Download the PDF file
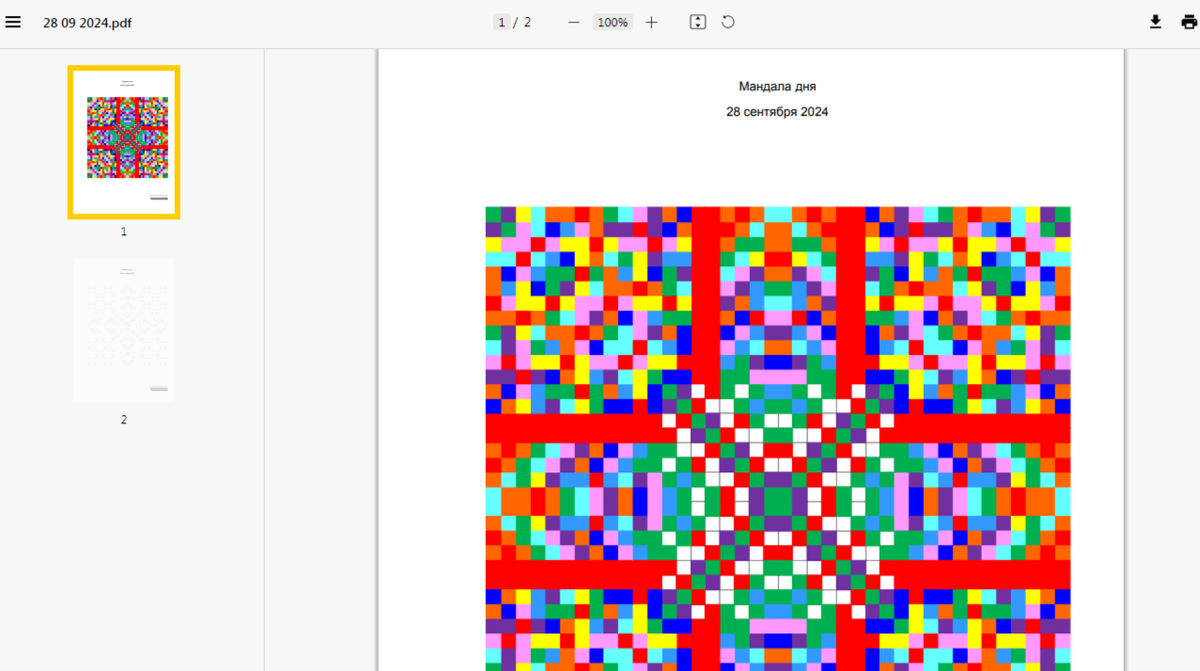Image resolution: width=1200 pixels, height=671 pixels. click(1155, 22)
